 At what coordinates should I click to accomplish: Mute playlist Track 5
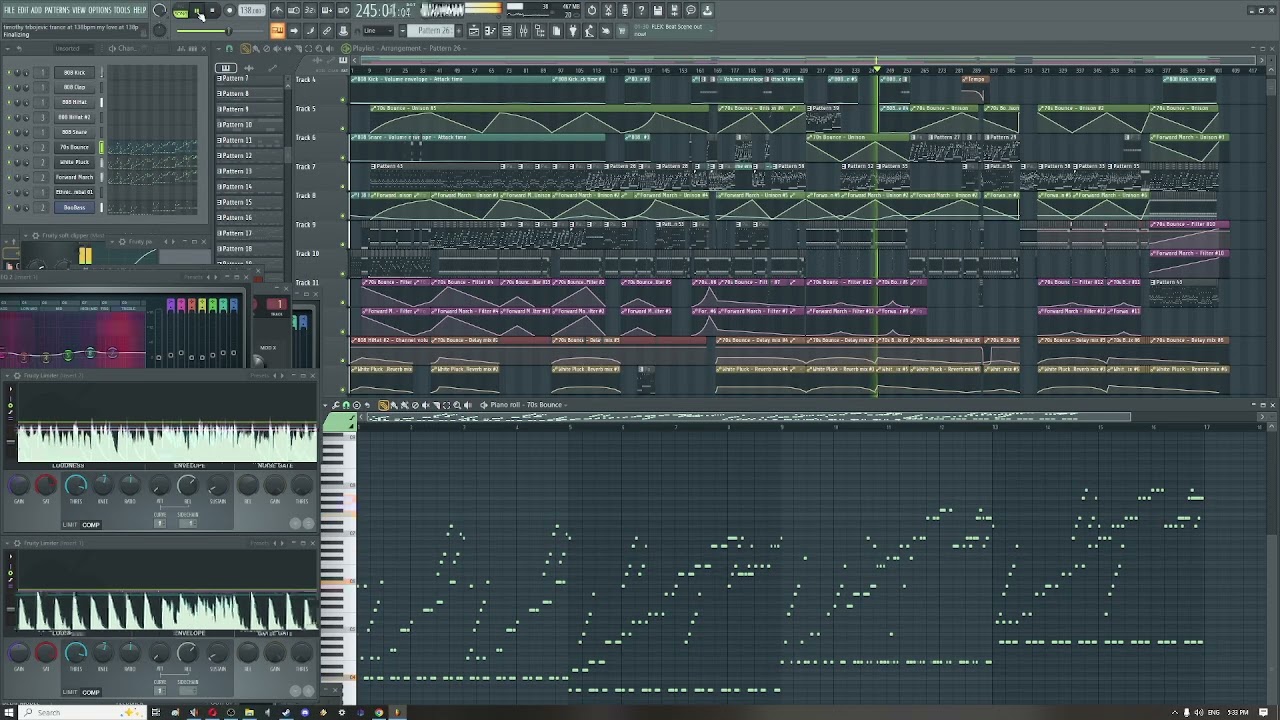tap(342, 128)
